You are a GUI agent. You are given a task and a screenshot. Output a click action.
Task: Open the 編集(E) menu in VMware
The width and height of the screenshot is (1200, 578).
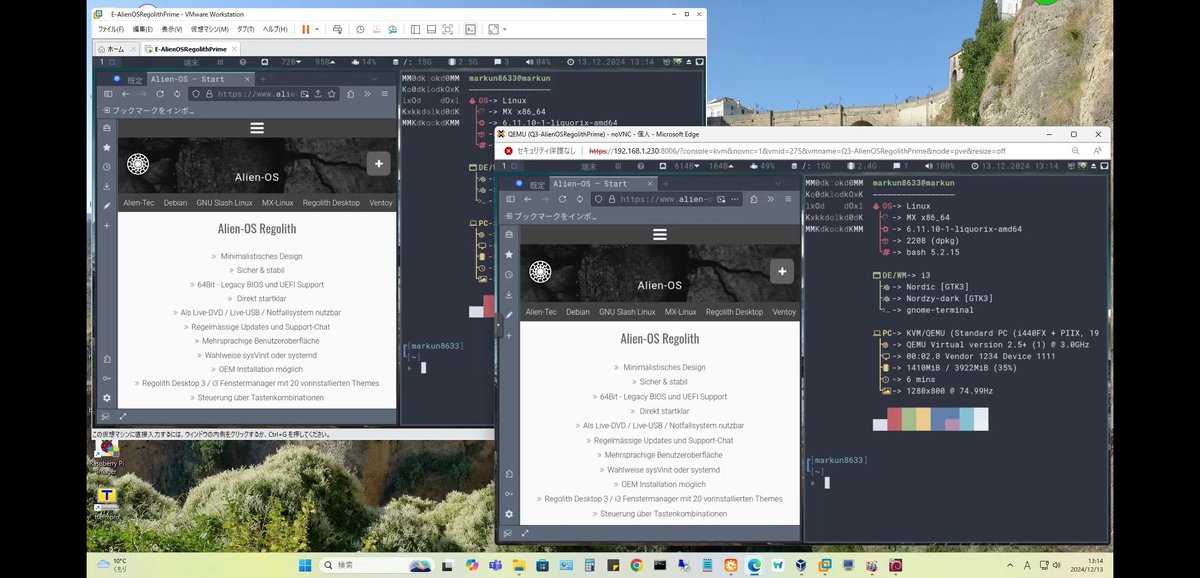click(x=141, y=30)
